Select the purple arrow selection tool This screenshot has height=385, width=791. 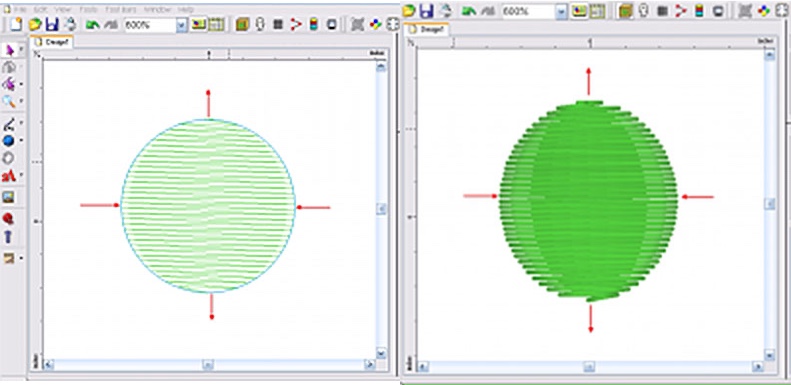(x=9, y=50)
